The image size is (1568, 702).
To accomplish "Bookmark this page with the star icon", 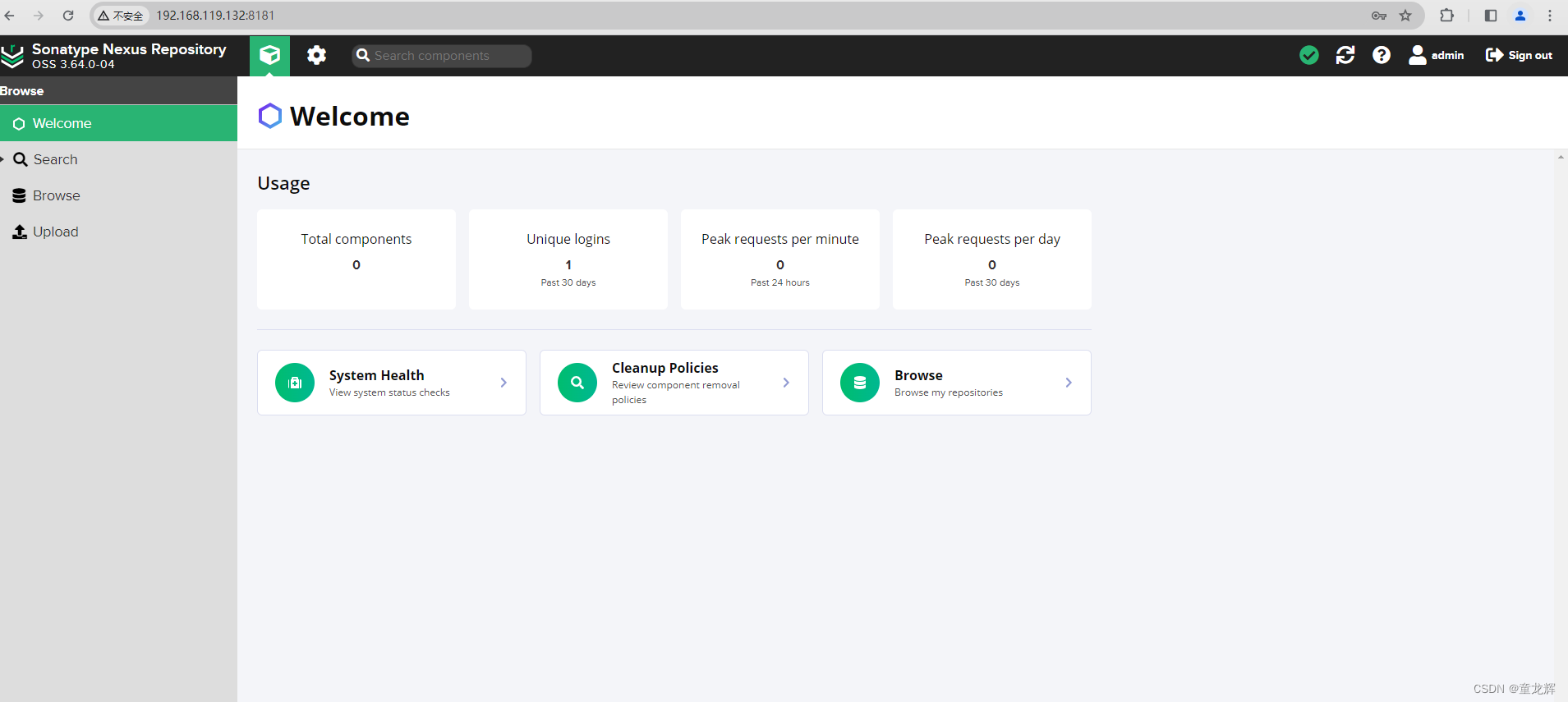I will (x=1405, y=16).
